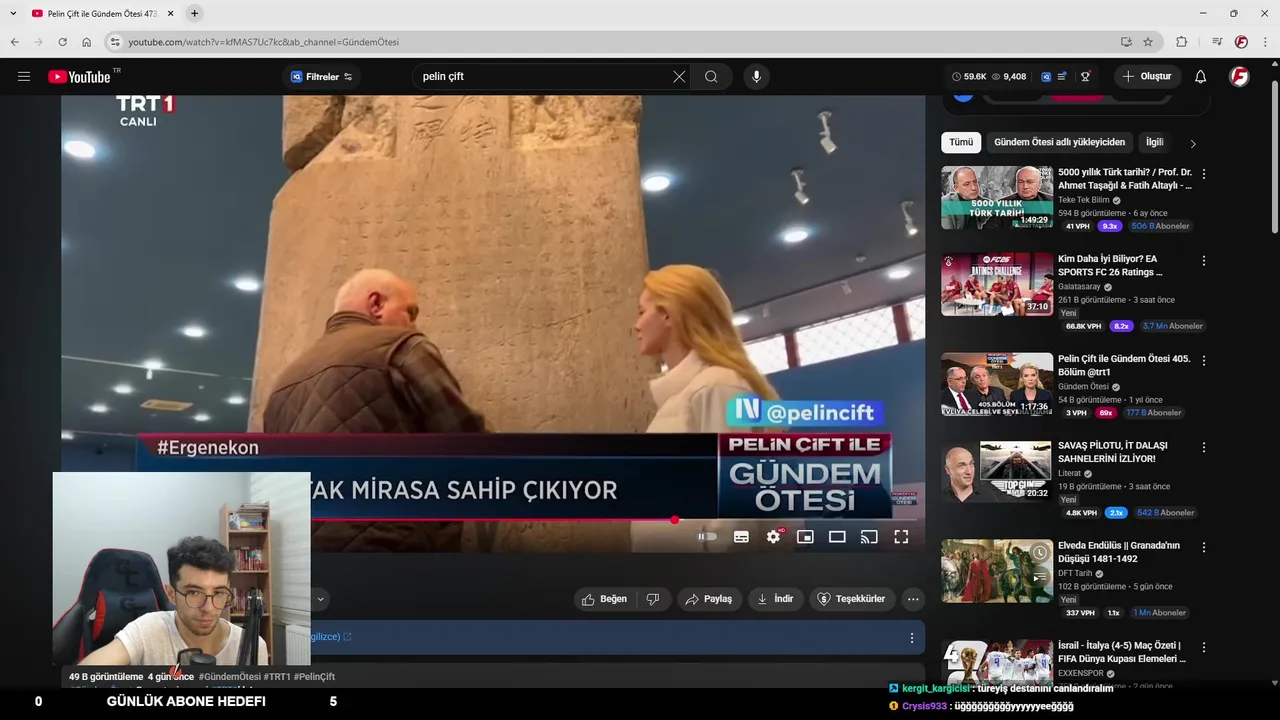Open 'Kim Daha İyi Biliyor?' video thumbnail
Image resolution: width=1280 pixels, height=720 pixels.
997,284
